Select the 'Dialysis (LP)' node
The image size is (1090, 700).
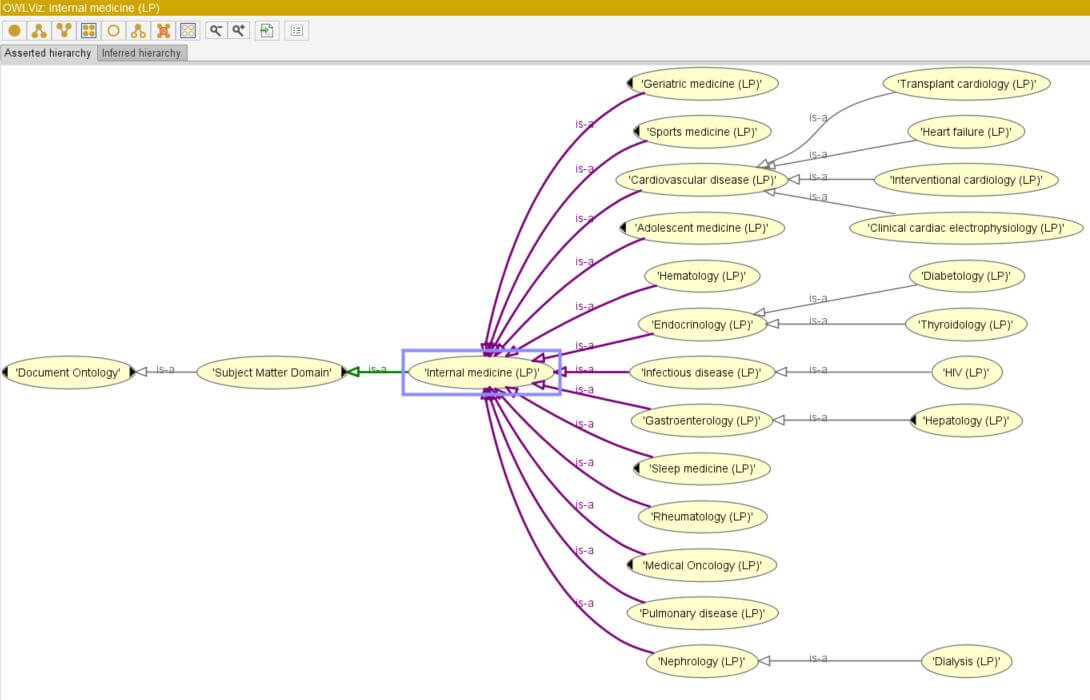click(966, 661)
